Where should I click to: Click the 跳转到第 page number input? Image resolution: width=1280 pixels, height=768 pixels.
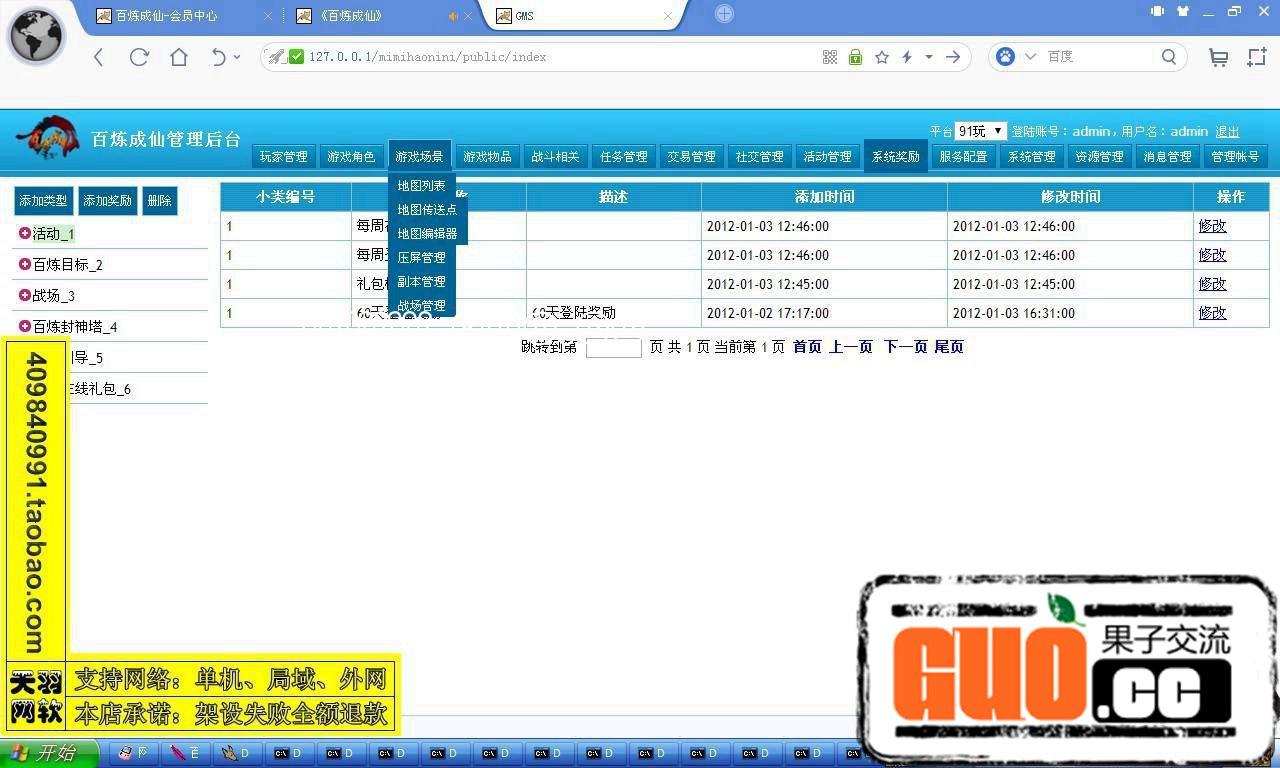[613, 348]
